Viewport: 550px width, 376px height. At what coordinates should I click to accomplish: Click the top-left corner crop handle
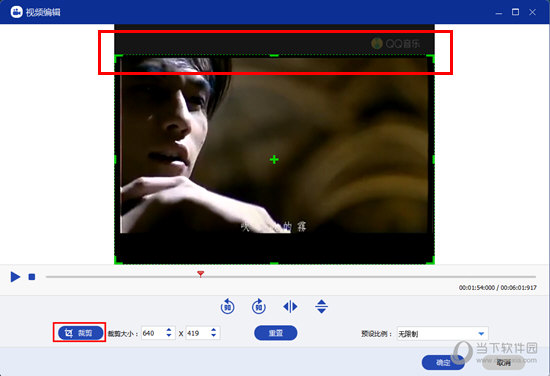pos(118,58)
